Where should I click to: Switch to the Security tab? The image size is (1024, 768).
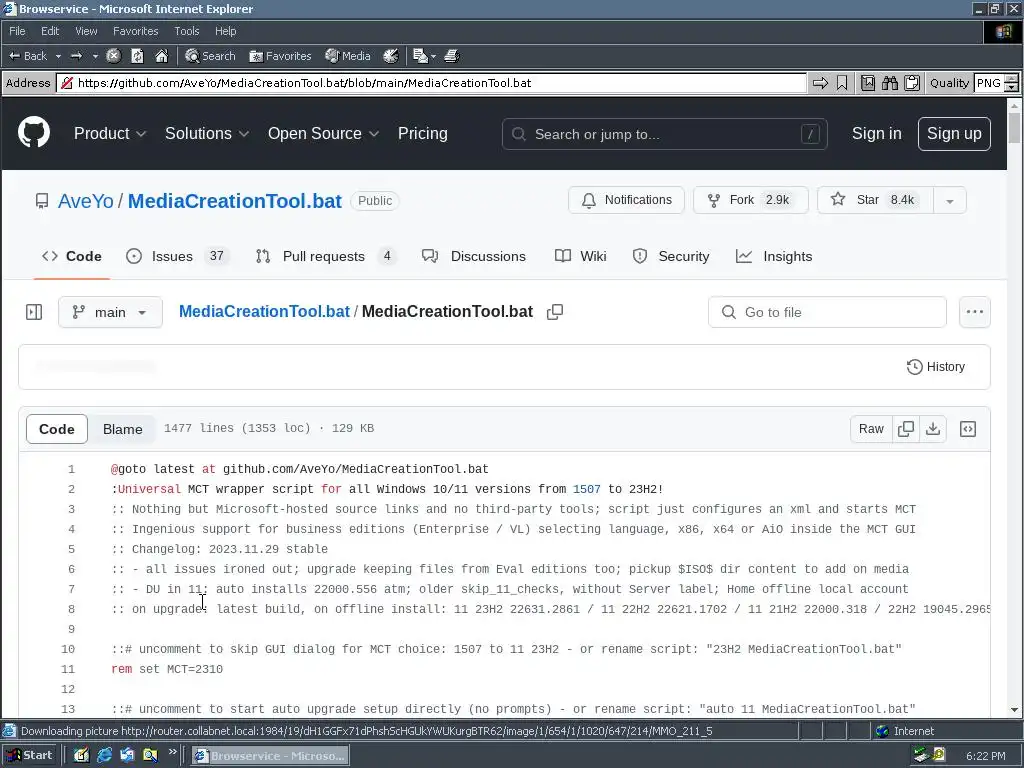coord(671,256)
